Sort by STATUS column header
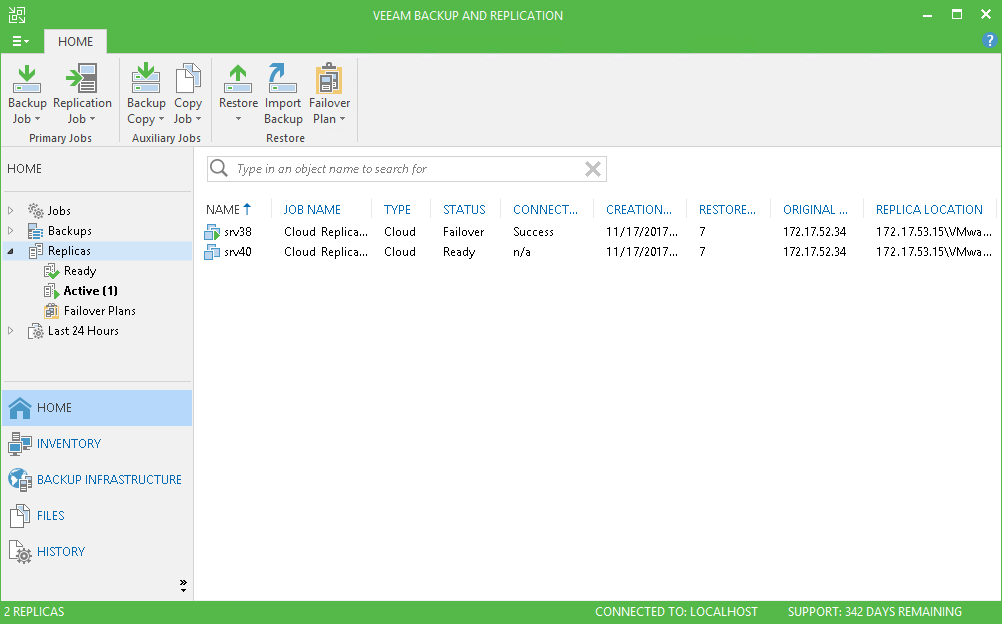The image size is (1002, 624). 466,209
